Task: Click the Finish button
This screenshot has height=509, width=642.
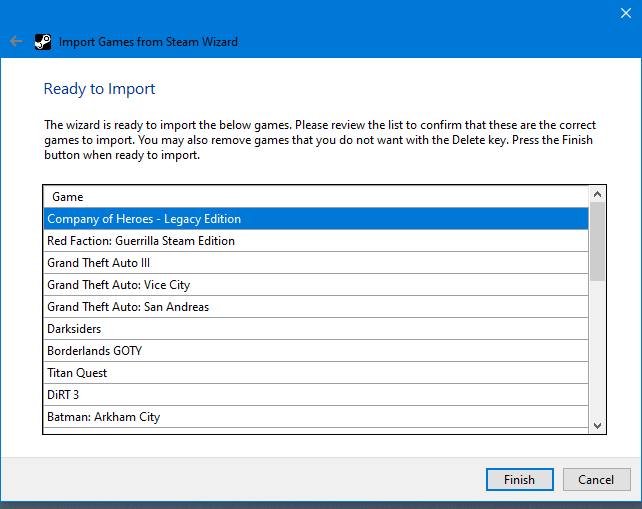Action: coord(520,479)
